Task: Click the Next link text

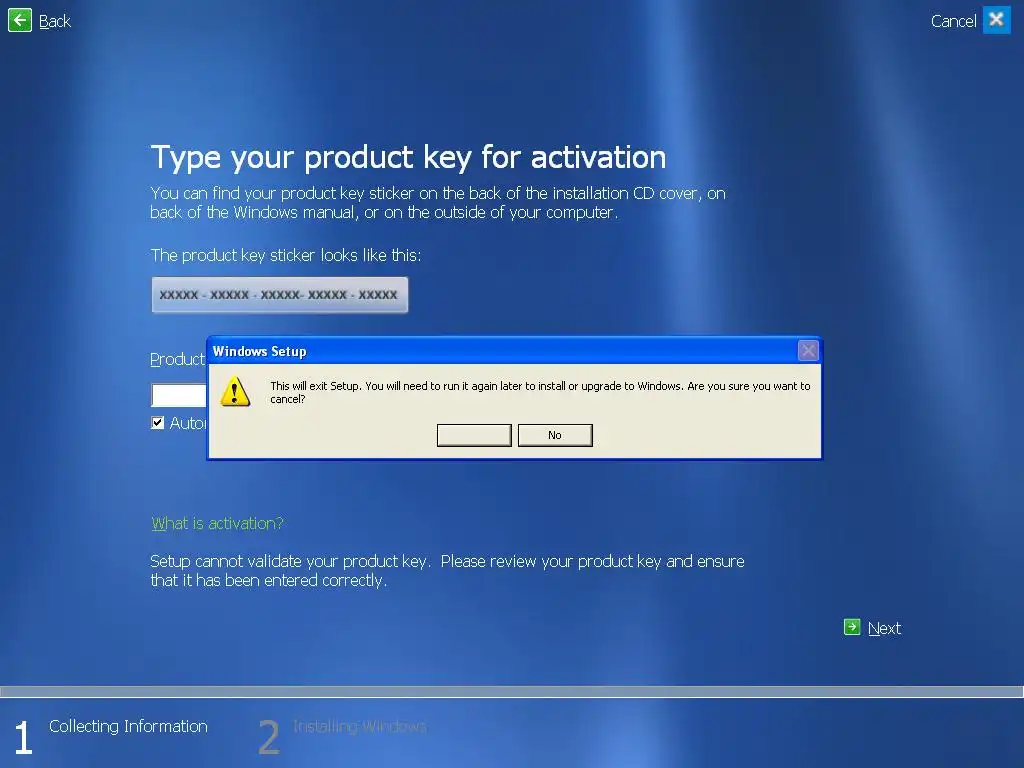Action: tap(884, 628)
